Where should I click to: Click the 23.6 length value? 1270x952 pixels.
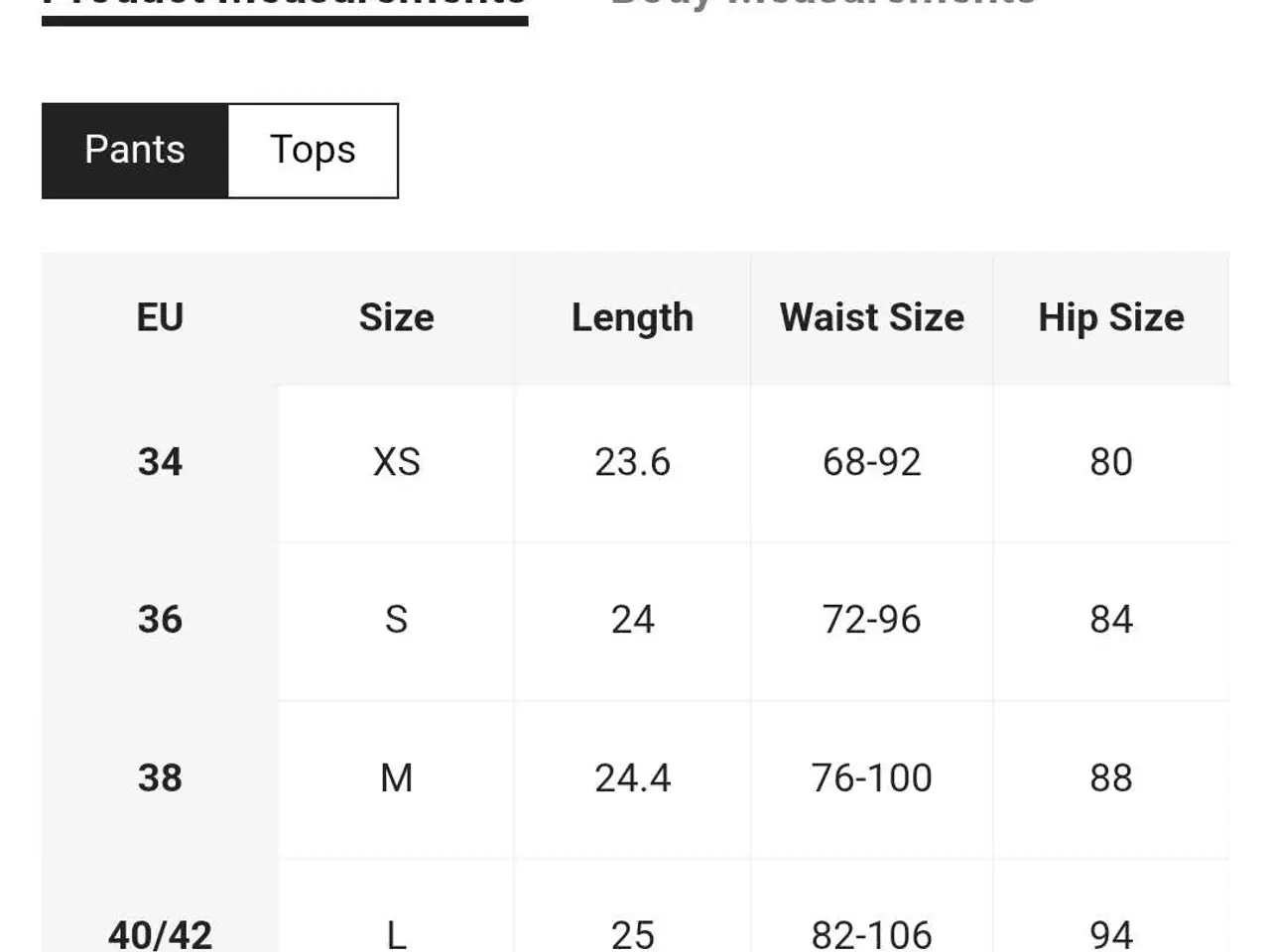click(x=632, y=463)
